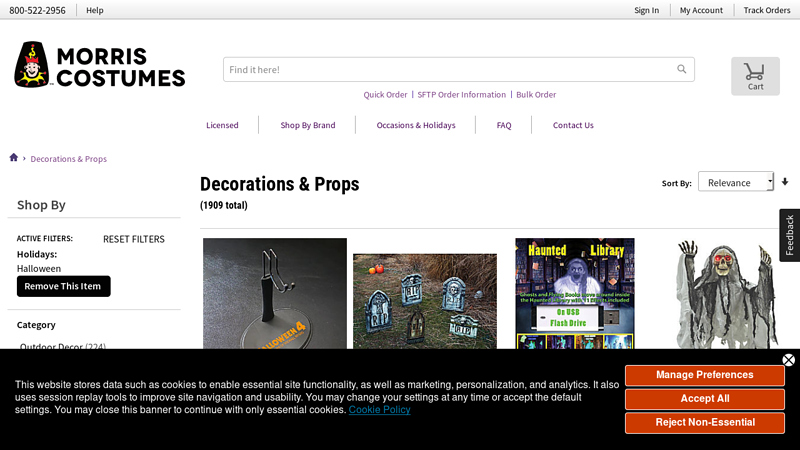Open the Sort By Relevance dropdown
This screenshot has height=450, width=800.
(x=736, y=182)
